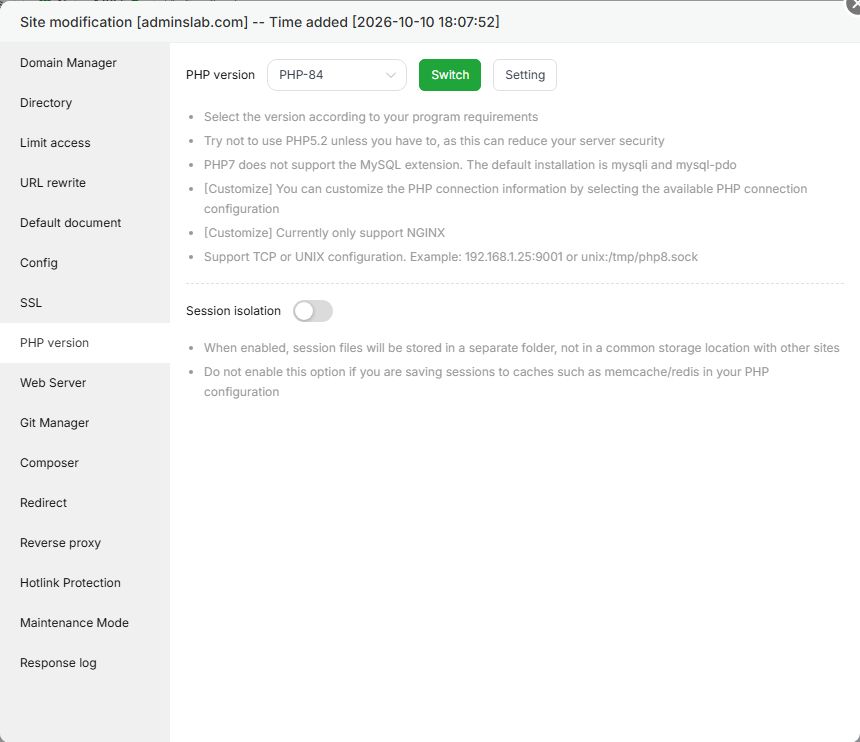The image size is (860, 742).
Task: Open the Domain Manager tab
Action: (85, 63)
